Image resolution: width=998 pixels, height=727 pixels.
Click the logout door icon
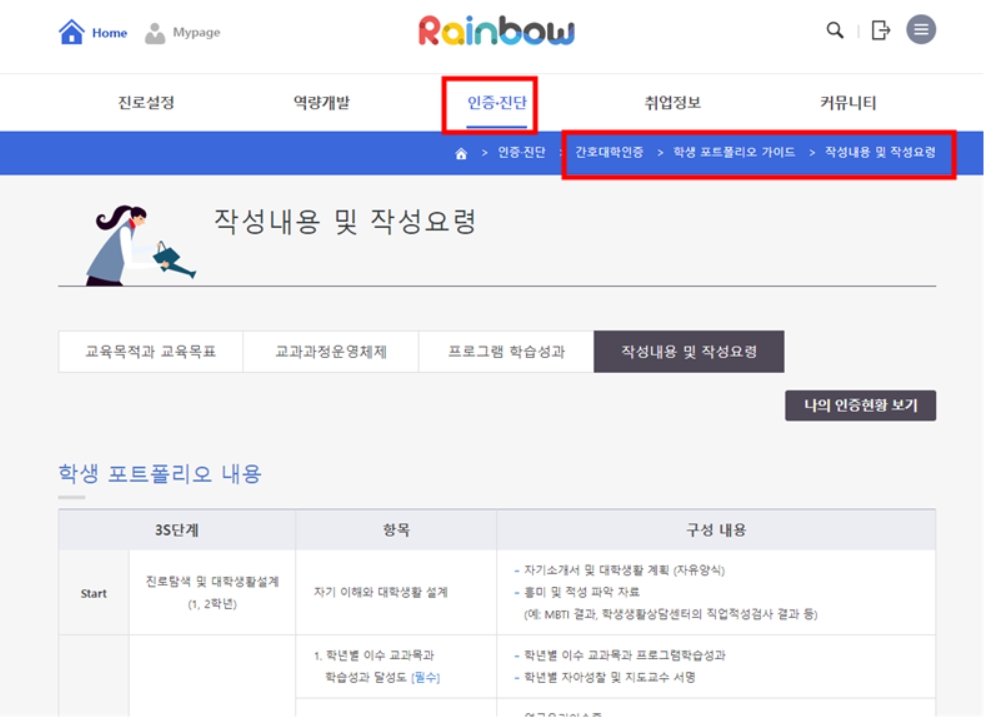point(880,30)
